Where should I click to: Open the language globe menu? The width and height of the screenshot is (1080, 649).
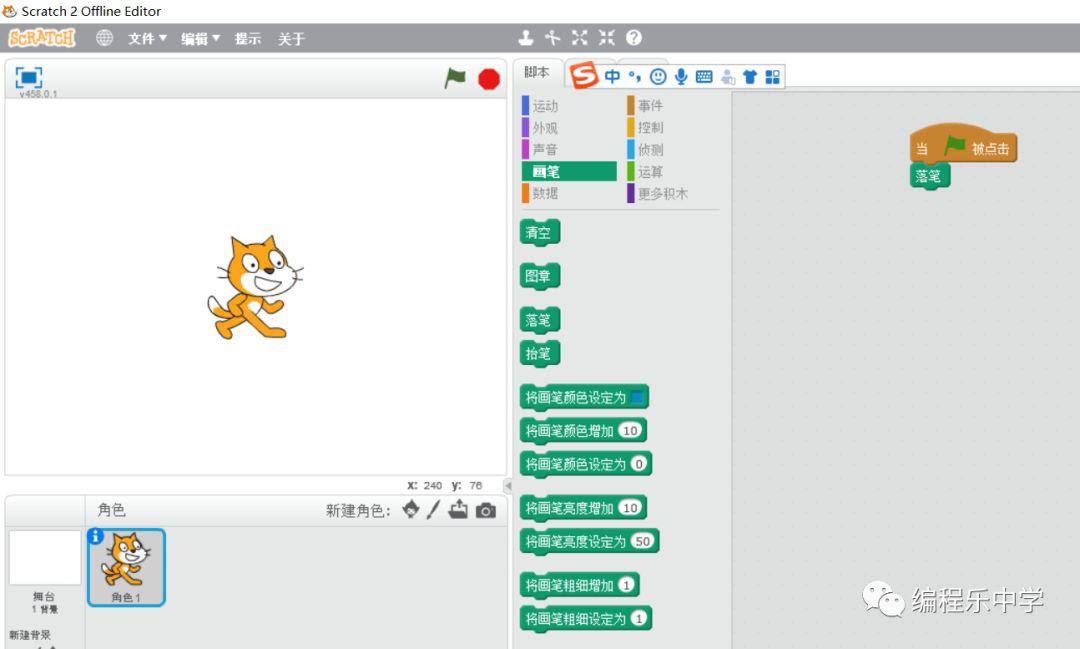point(104,38)
